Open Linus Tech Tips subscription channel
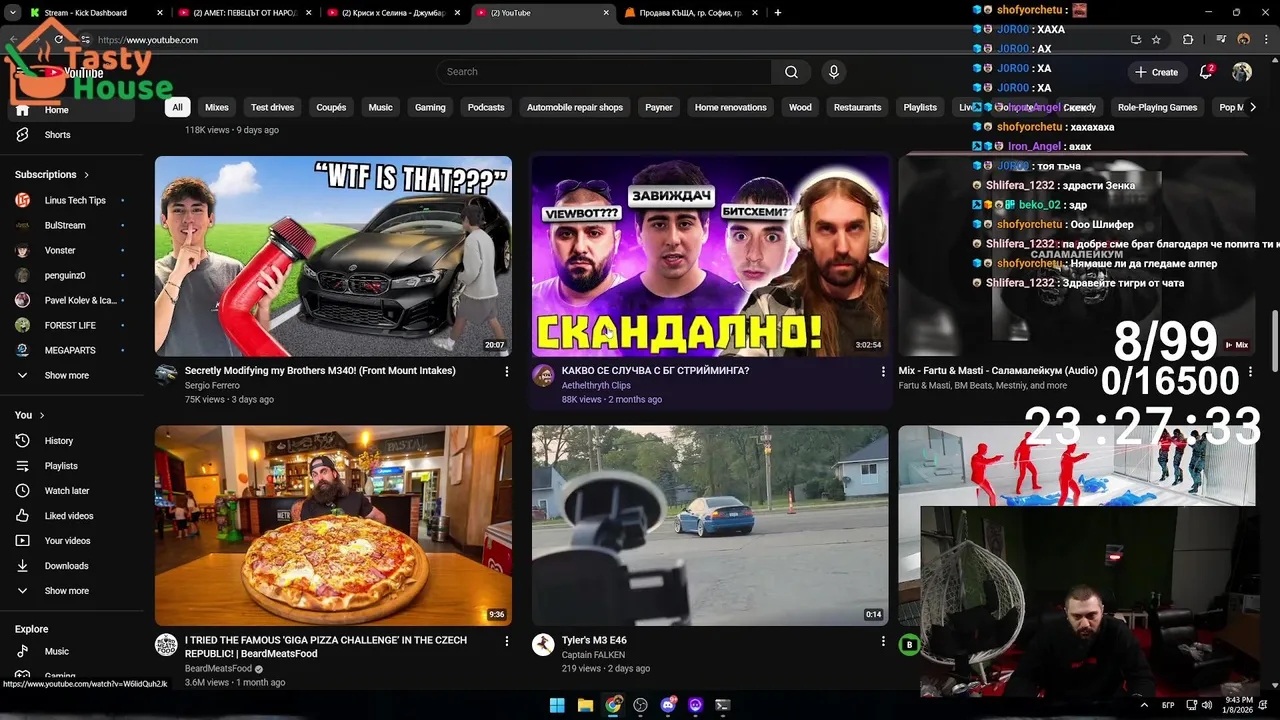Image resolution: width=1280 pixels, height=720 pixels. (x=75, y=200)
